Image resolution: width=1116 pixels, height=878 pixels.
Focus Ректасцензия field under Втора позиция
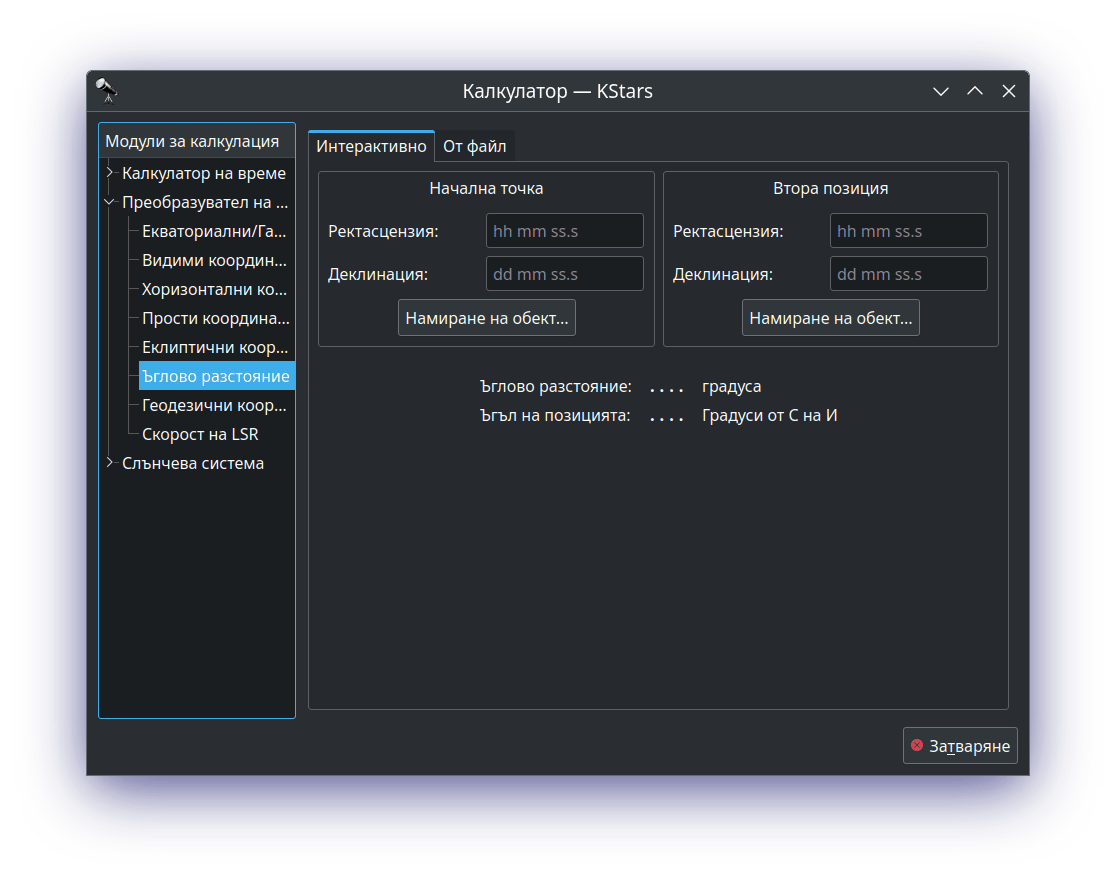(x=908, y=231)
